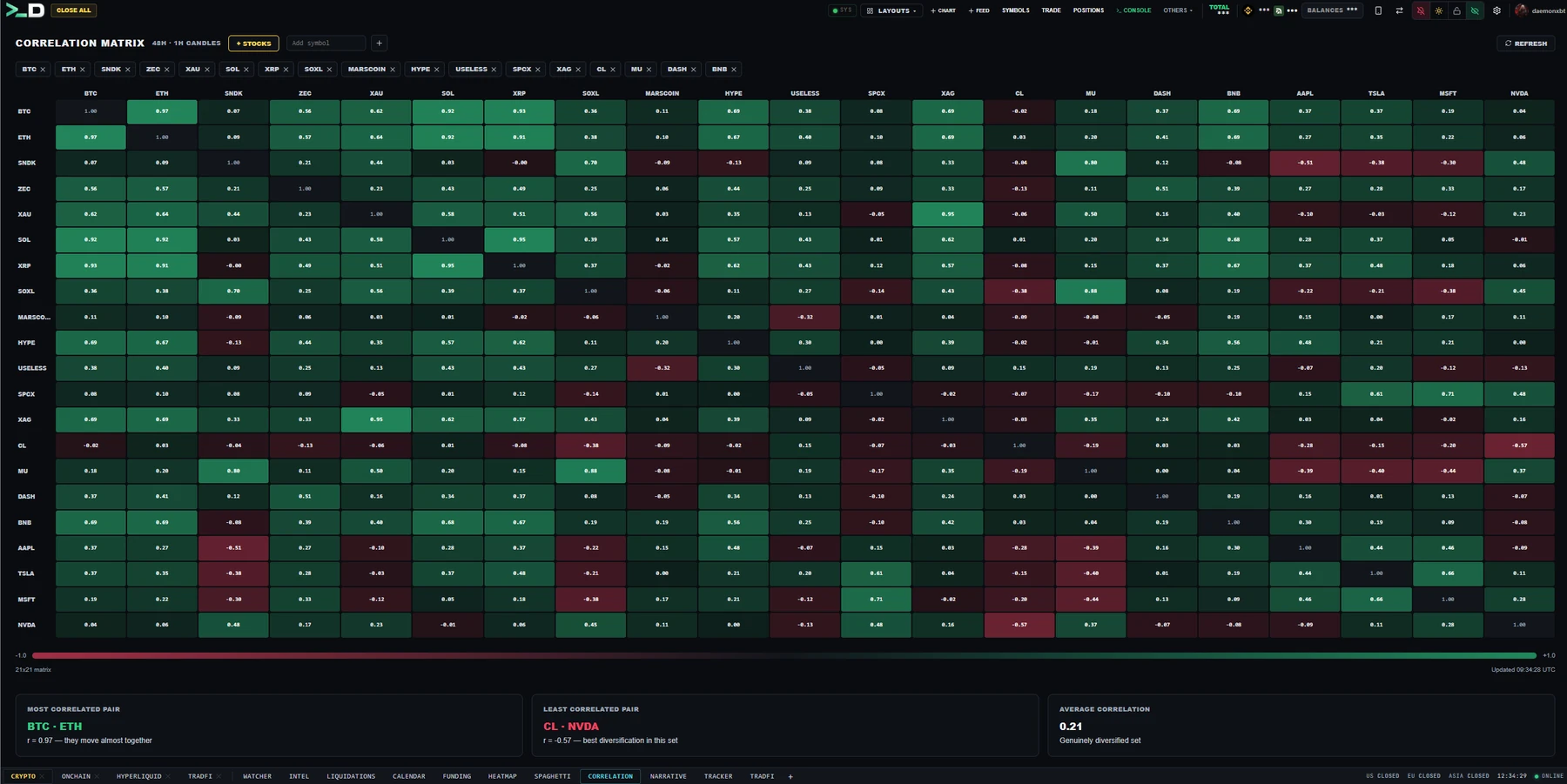Reveal the hidden TOTAL balance
This screenshot has height=784, width=1567.
(1220, 10)
